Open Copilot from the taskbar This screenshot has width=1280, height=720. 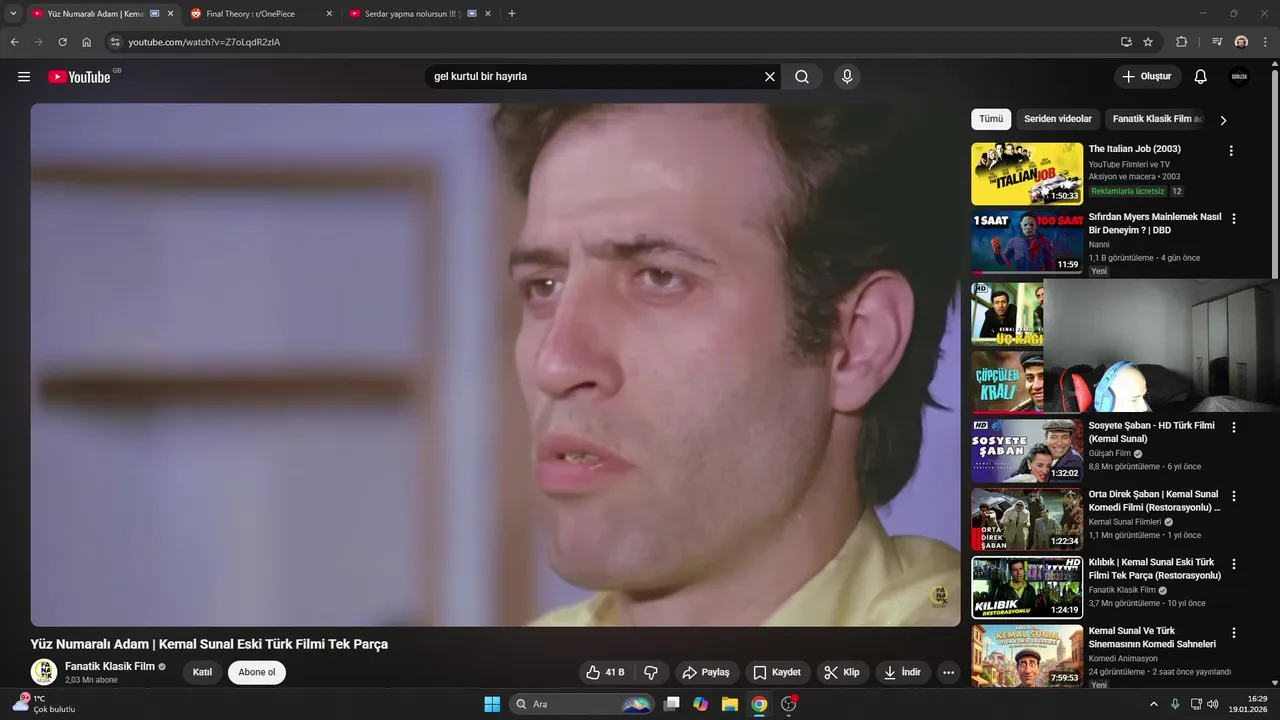point(701,704)
